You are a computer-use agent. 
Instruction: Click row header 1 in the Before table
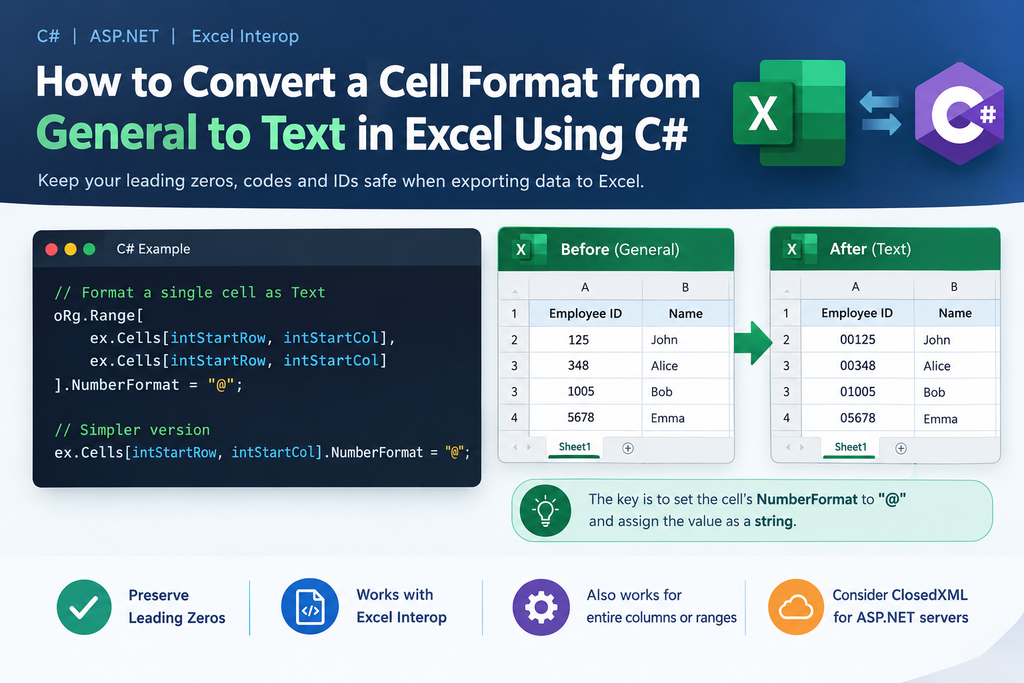coord(515,313)
